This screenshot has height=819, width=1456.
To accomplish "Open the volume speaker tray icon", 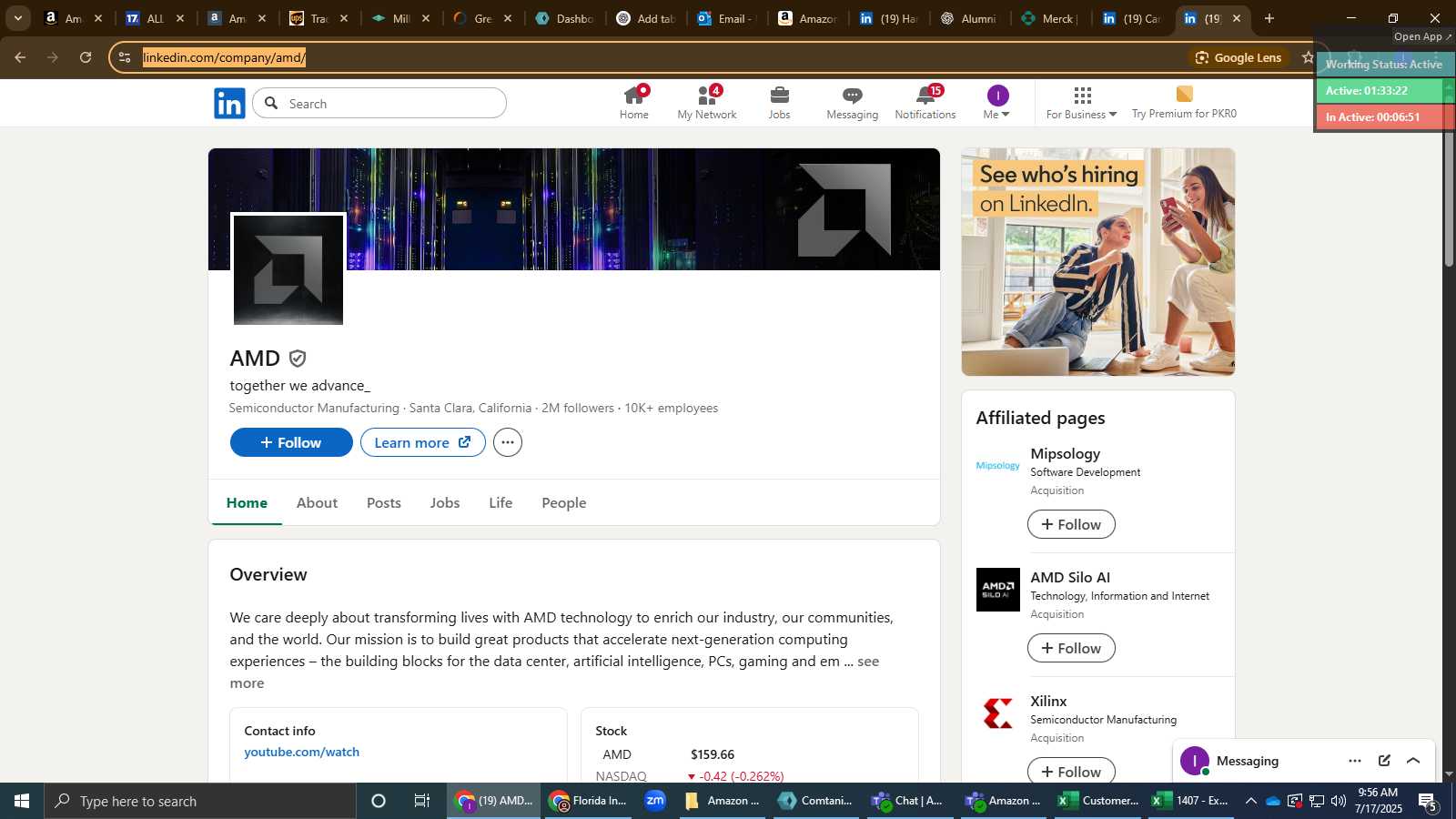I will click(x=1338, y=801).
